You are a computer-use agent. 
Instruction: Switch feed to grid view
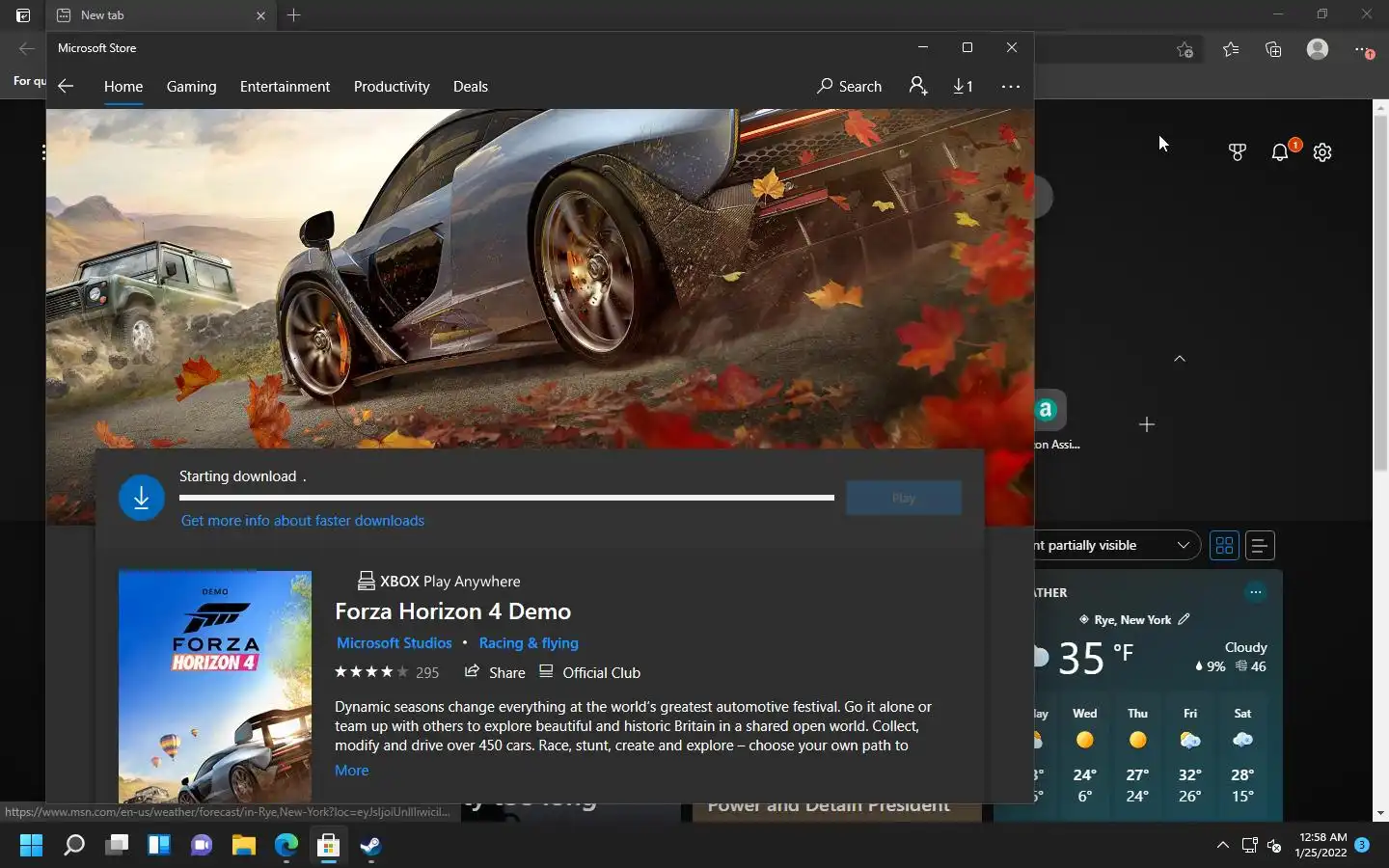click(x=1225, y=545)
